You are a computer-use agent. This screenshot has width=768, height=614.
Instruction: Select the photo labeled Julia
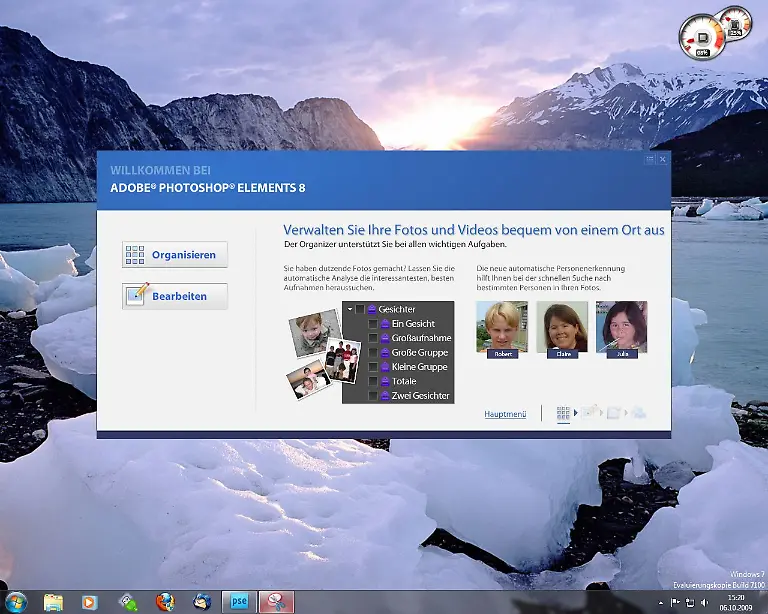[x=621, y=326]
